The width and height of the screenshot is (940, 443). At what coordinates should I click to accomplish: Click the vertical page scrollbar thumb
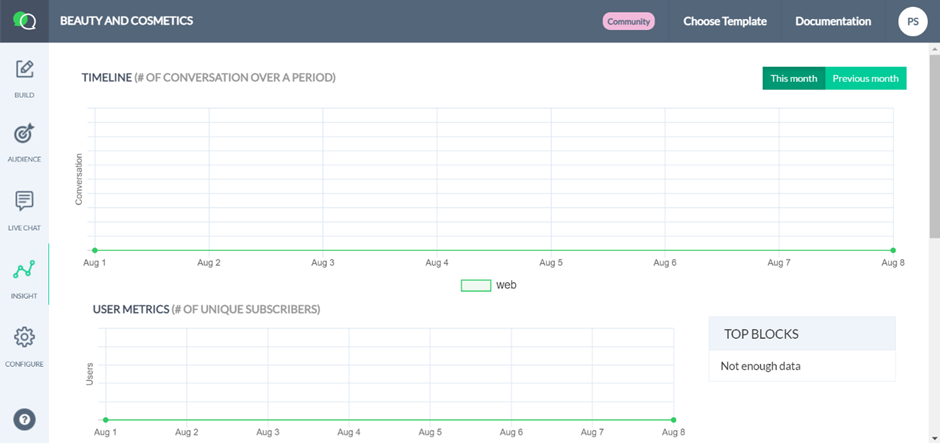[934, 145]
